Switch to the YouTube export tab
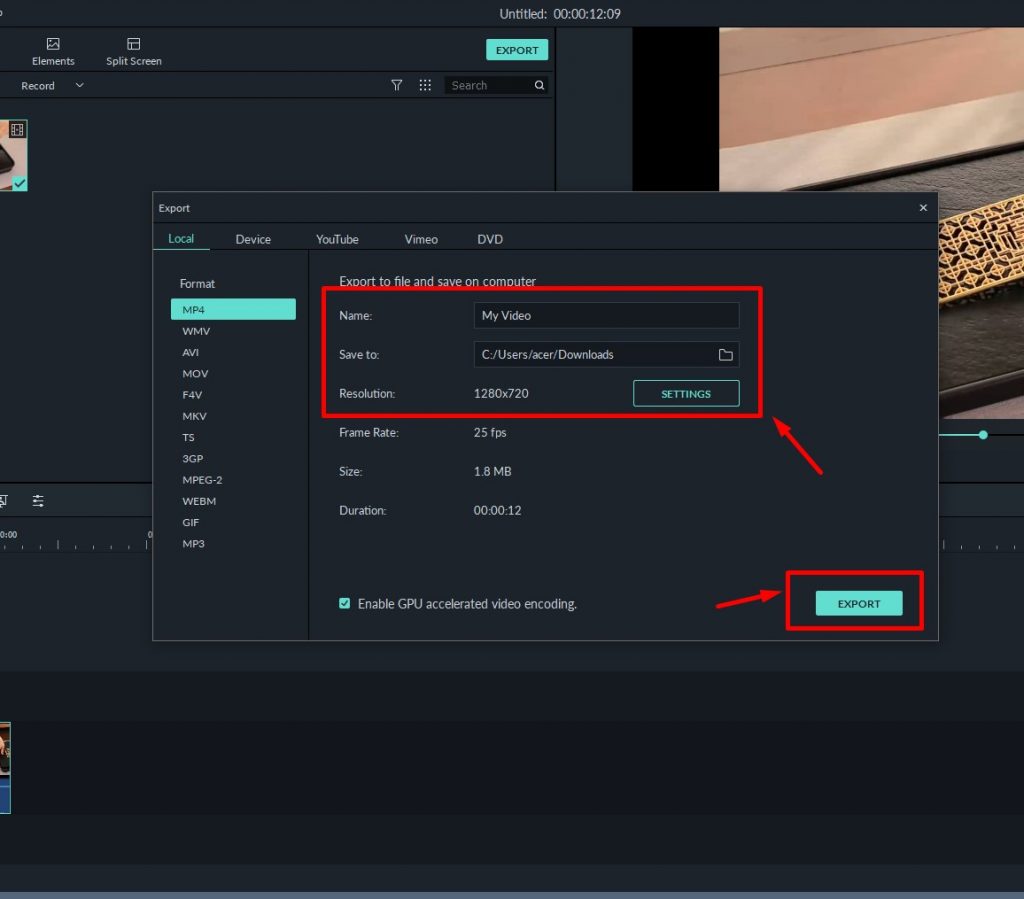Viewport: 1024px width, 899px height. (x=337, y=239)
